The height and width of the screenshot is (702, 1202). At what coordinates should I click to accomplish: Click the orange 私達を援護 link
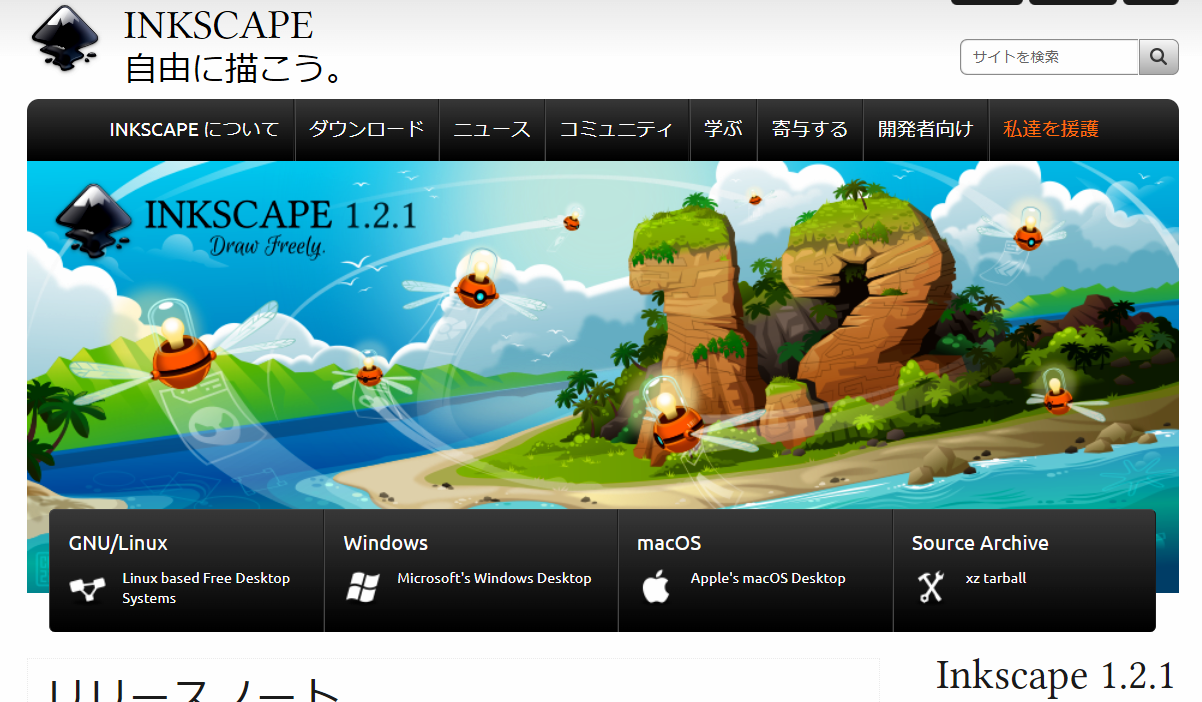pos(1050,129)
